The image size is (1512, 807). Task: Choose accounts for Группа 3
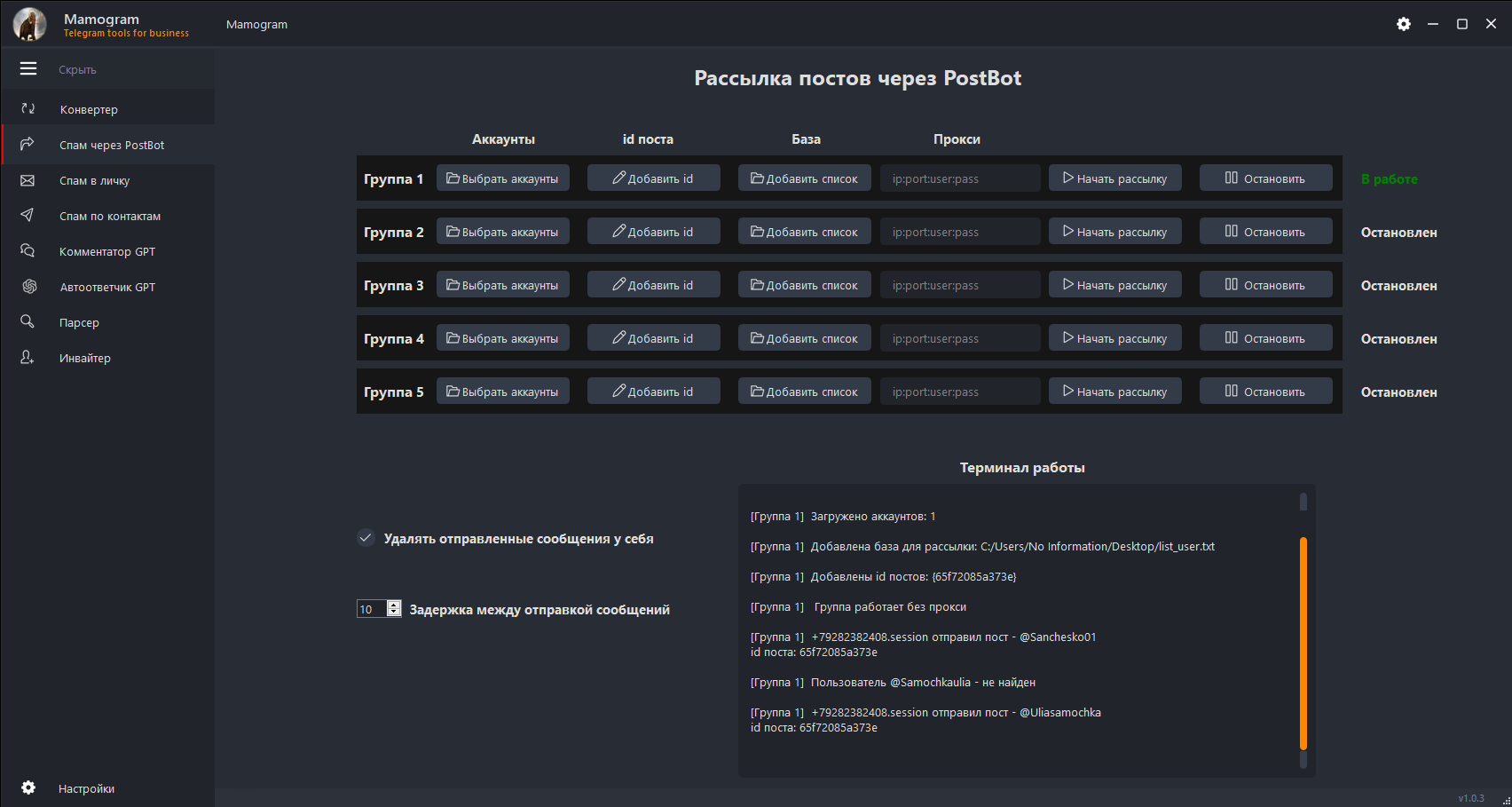click(502, 285)
